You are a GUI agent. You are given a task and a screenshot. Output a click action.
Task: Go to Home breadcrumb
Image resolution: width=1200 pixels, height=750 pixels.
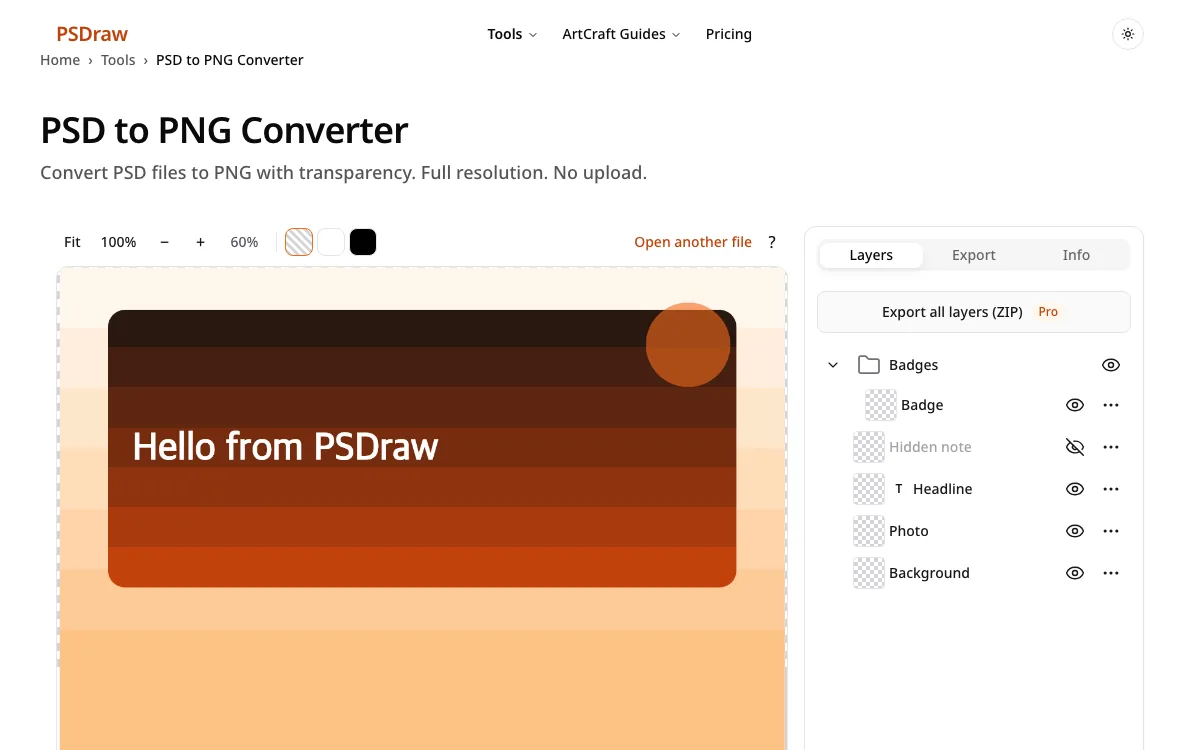60,60
